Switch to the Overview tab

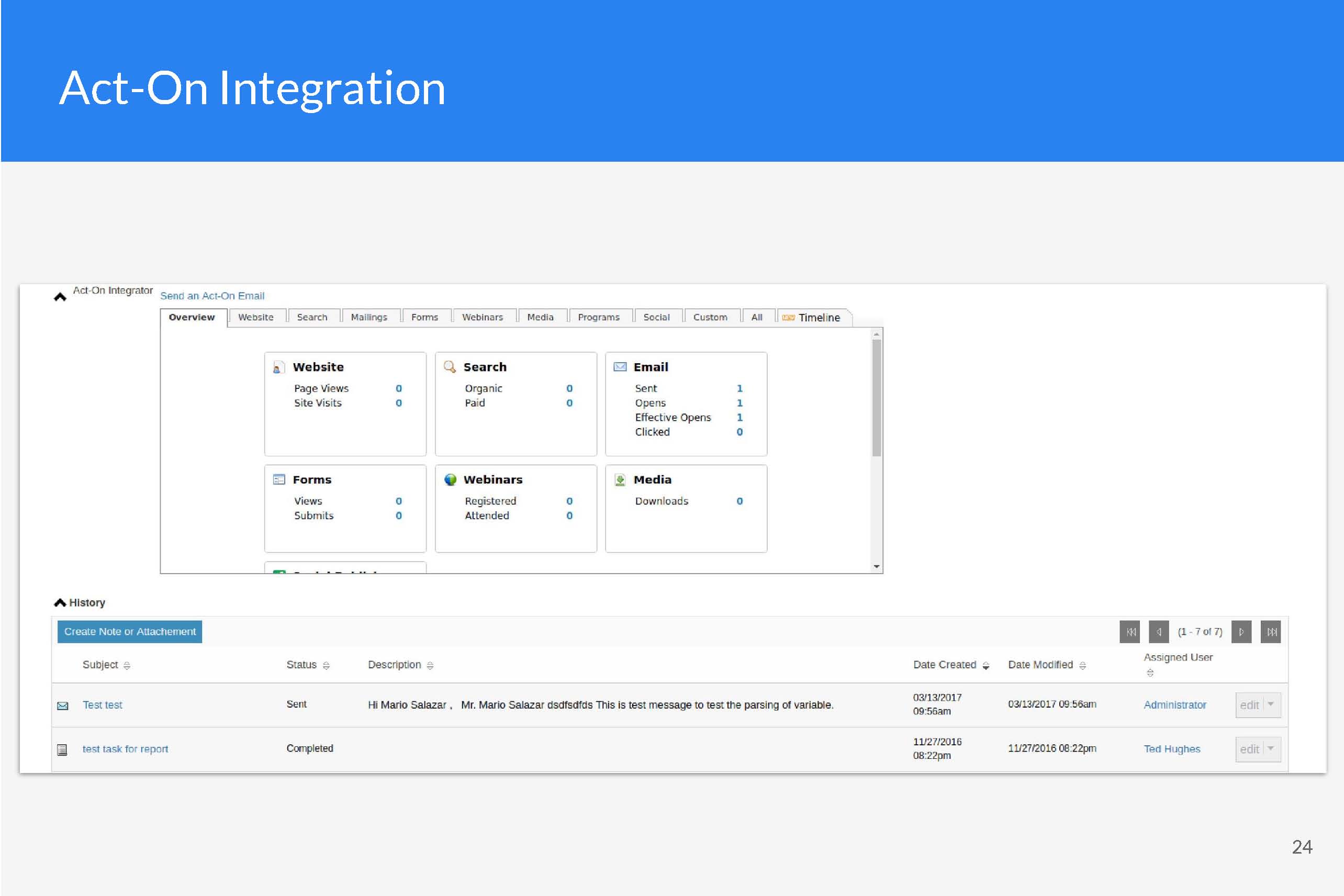tap(192, 317)
